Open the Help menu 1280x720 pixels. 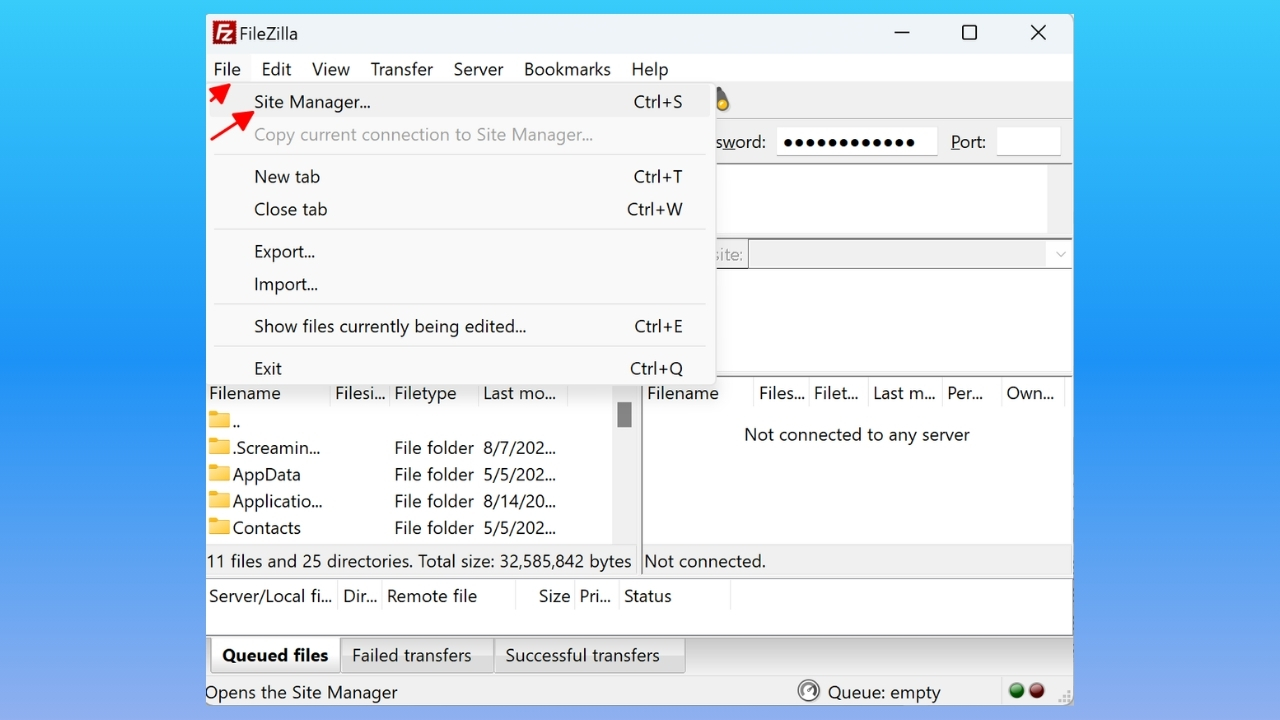(x=649, y=69)
